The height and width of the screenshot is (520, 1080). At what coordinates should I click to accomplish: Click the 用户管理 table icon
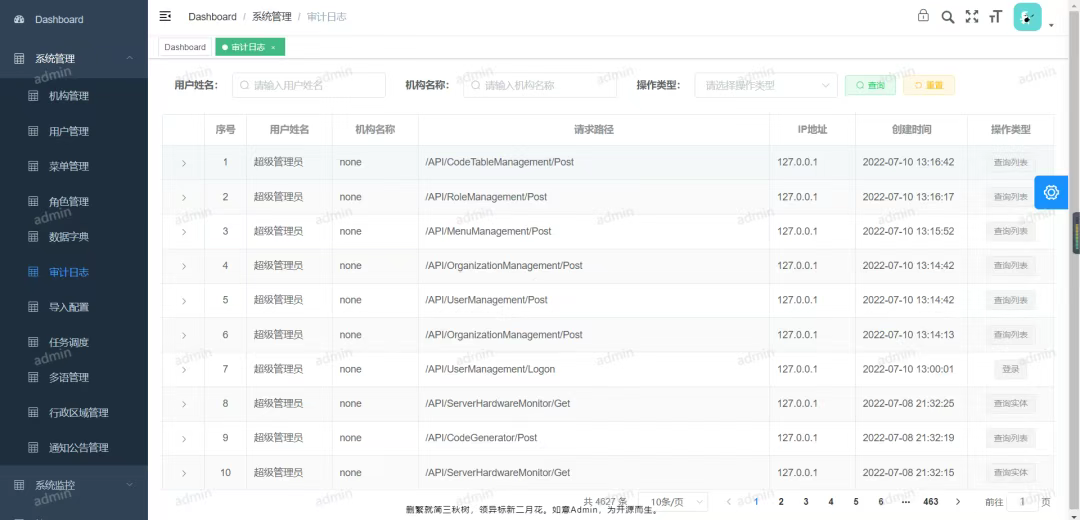[x=33, y=131]
